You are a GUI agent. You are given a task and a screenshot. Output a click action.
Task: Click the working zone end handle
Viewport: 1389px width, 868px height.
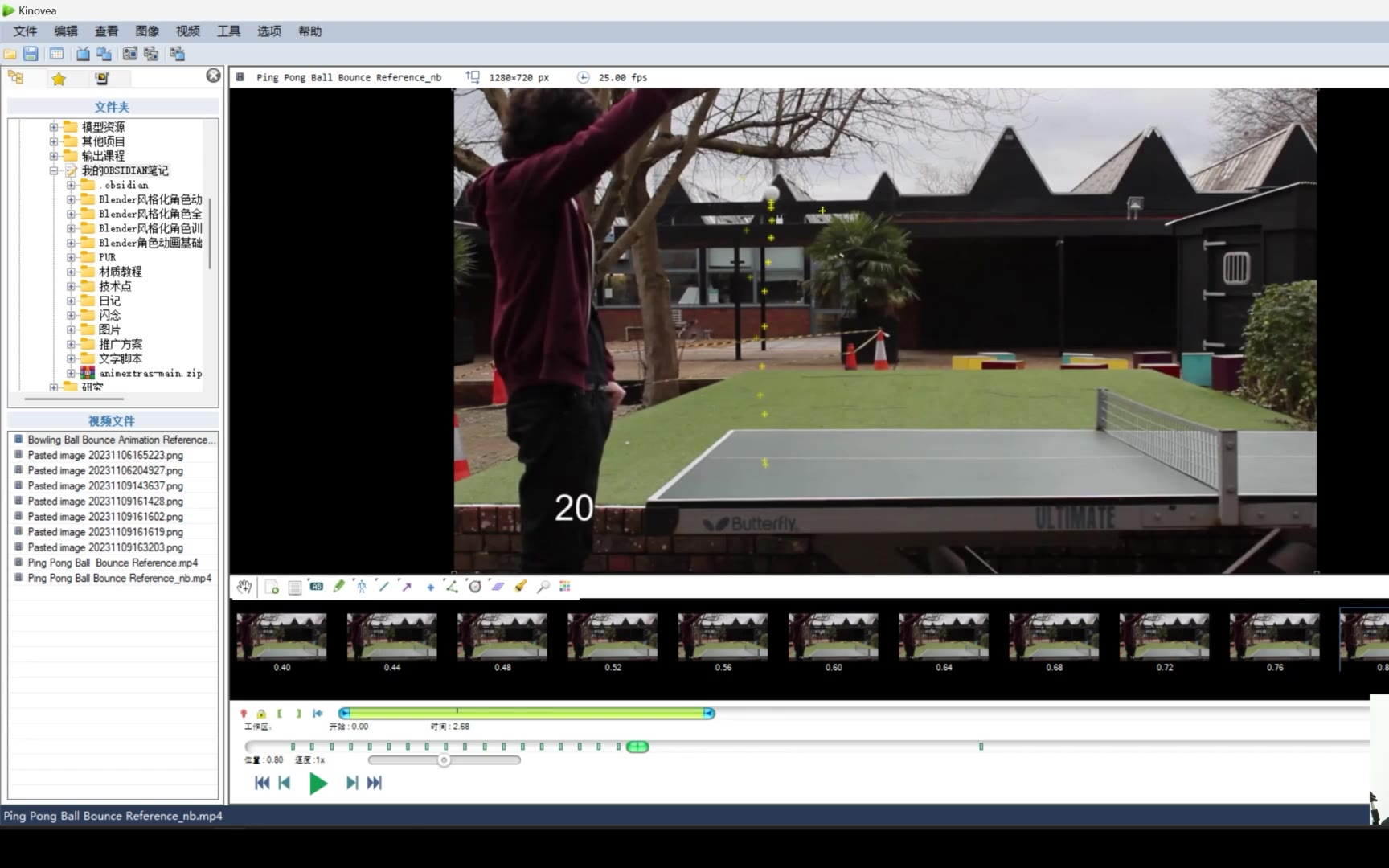pos(709,713)
